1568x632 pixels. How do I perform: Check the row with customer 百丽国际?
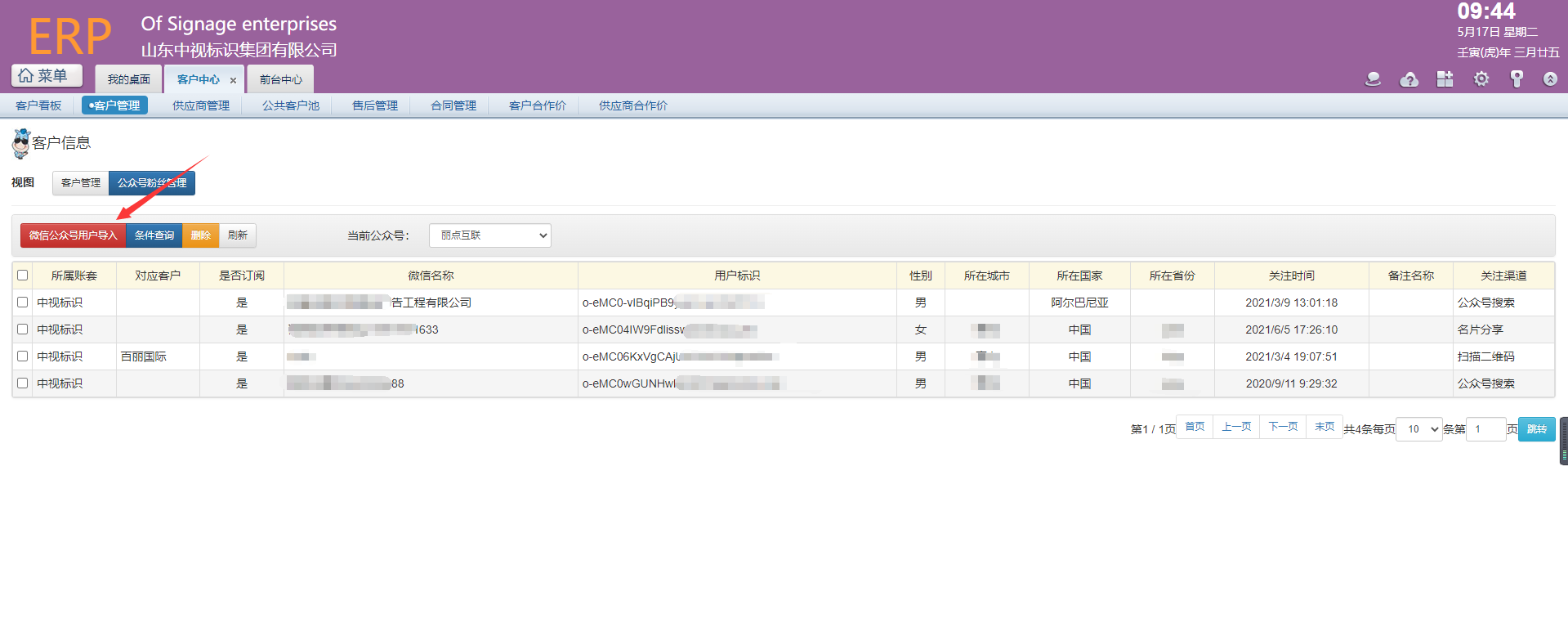click(23, 356)
